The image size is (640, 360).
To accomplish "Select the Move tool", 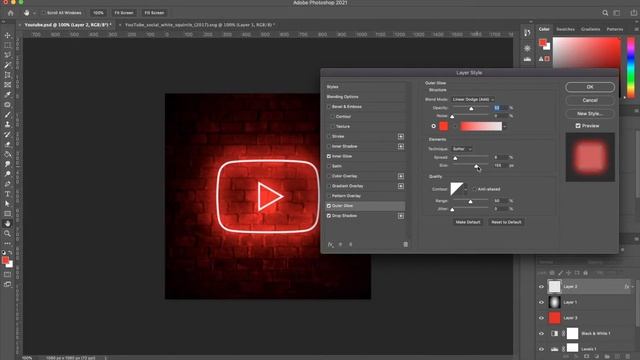I will pos(7,36).
